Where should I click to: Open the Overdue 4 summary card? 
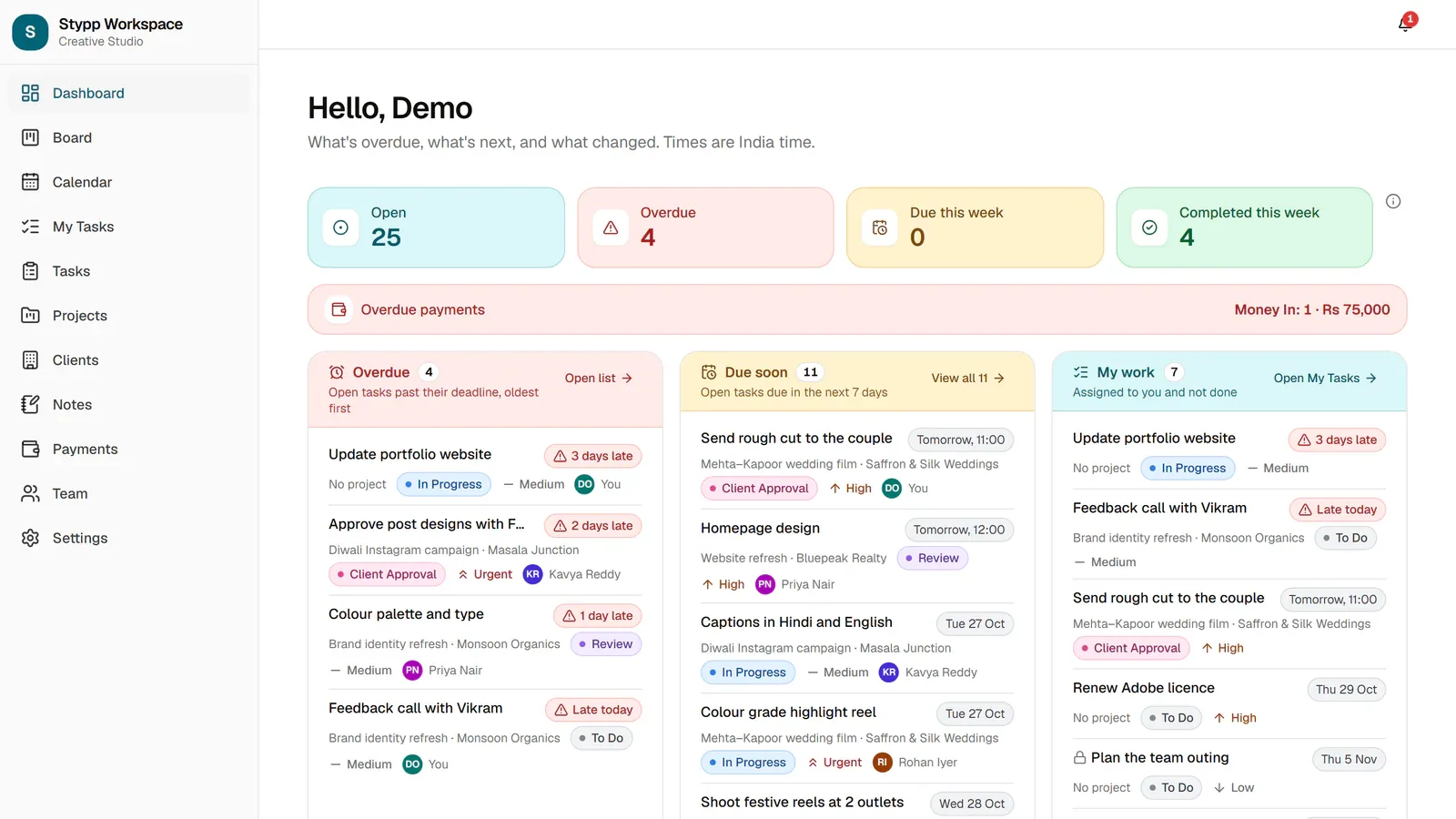pos(705,227)
